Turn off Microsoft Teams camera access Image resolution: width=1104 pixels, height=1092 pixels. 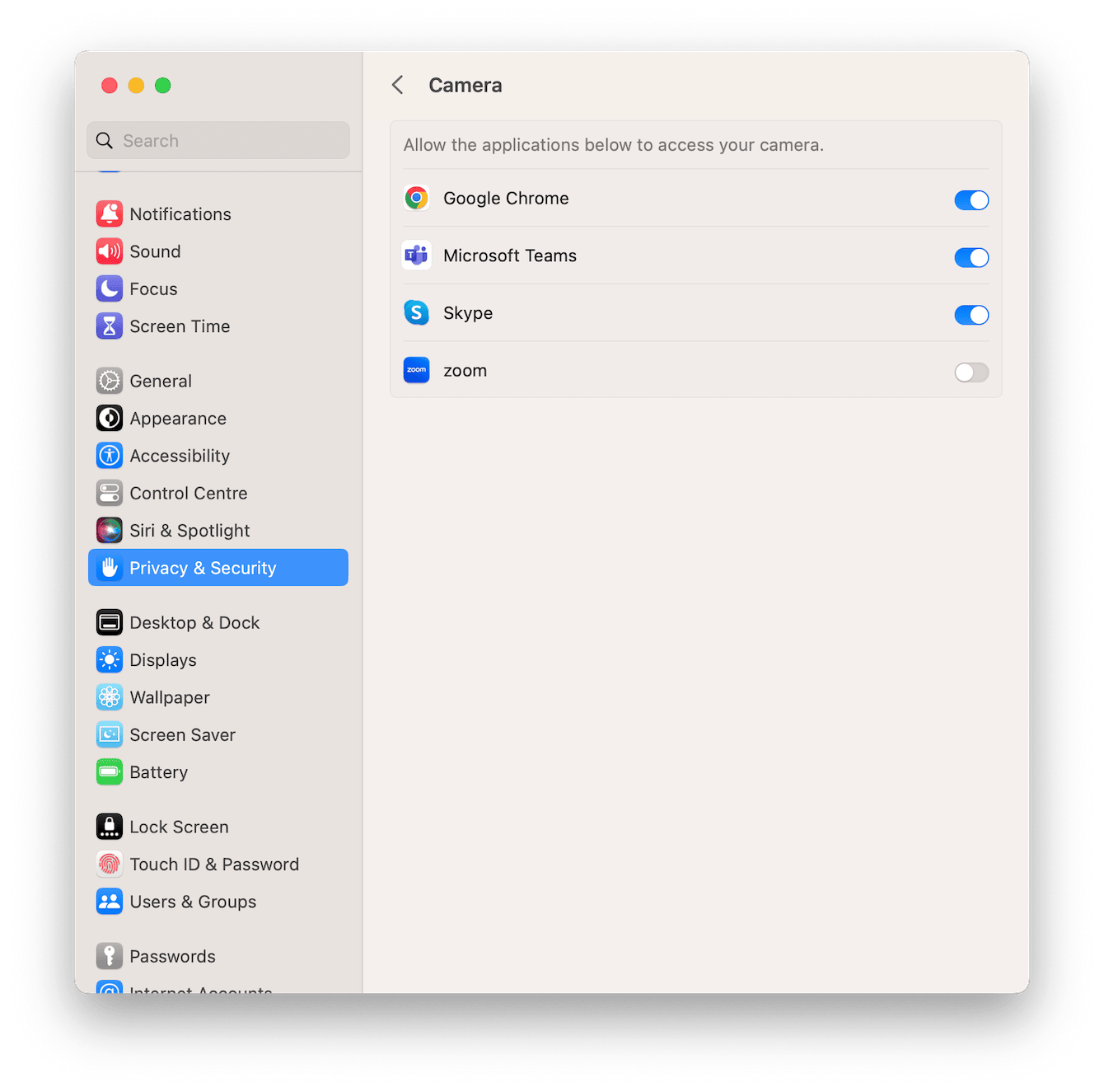coord(971,257)
